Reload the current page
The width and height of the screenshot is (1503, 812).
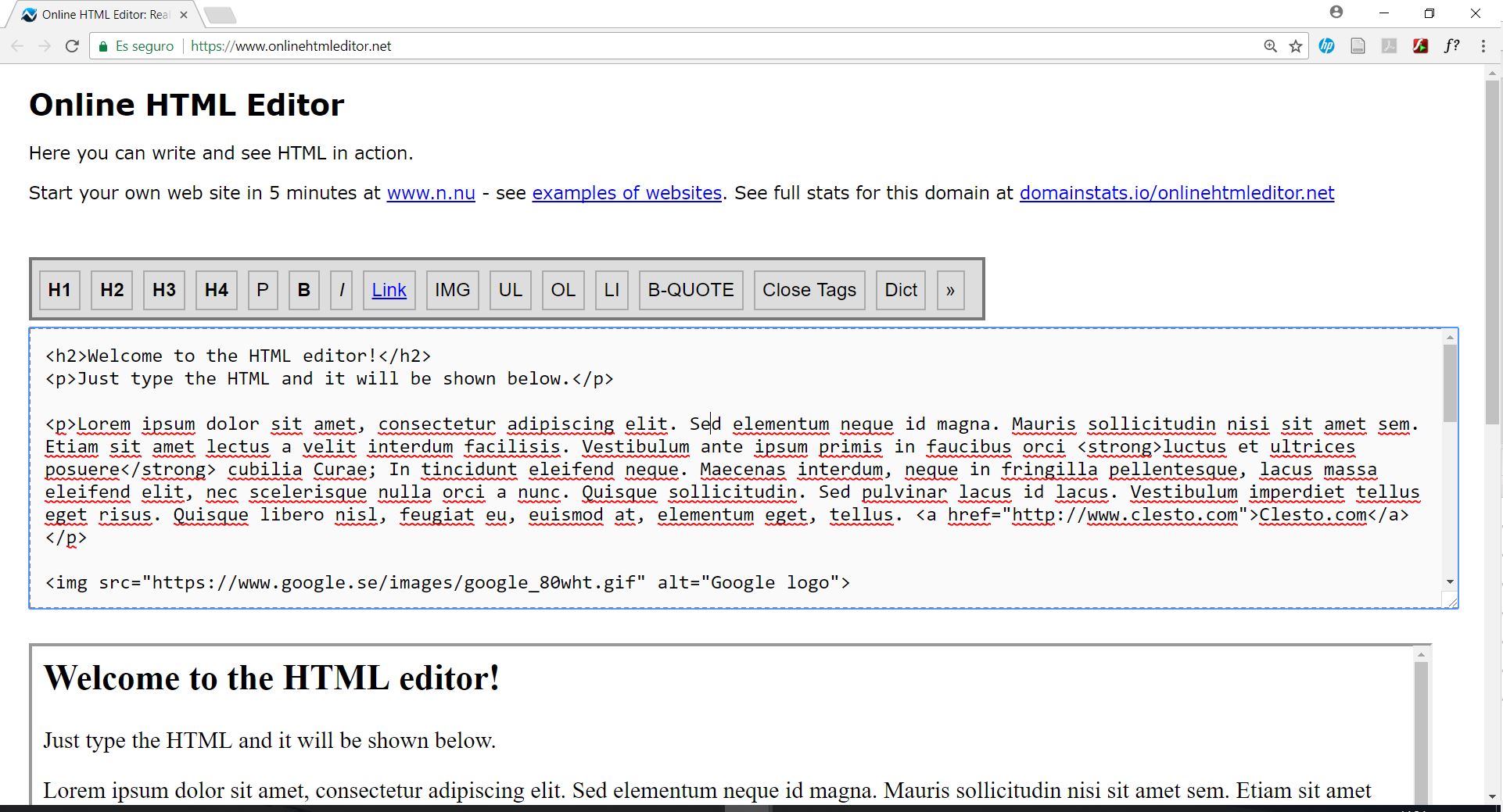pos(71,45)
